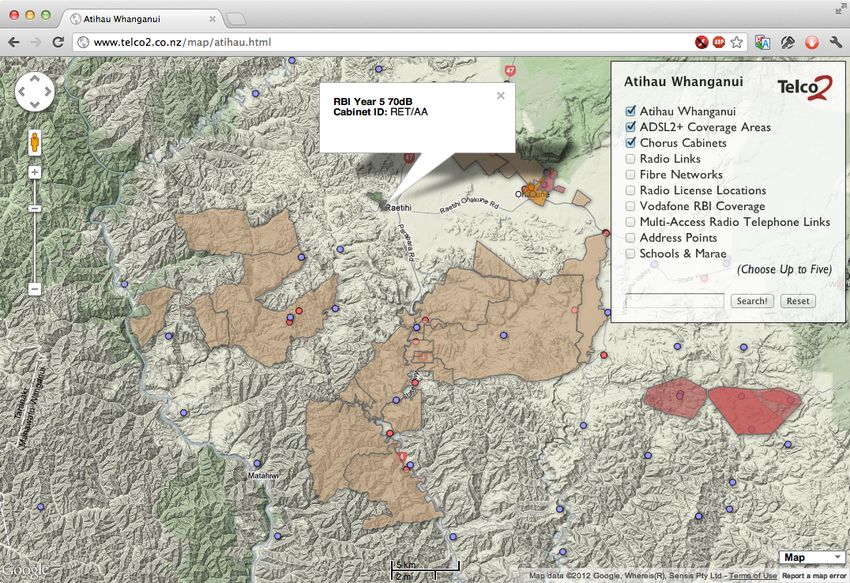Click the Reset button
Image resolution: width=850 pixels, height=583 pixels.
798,301
